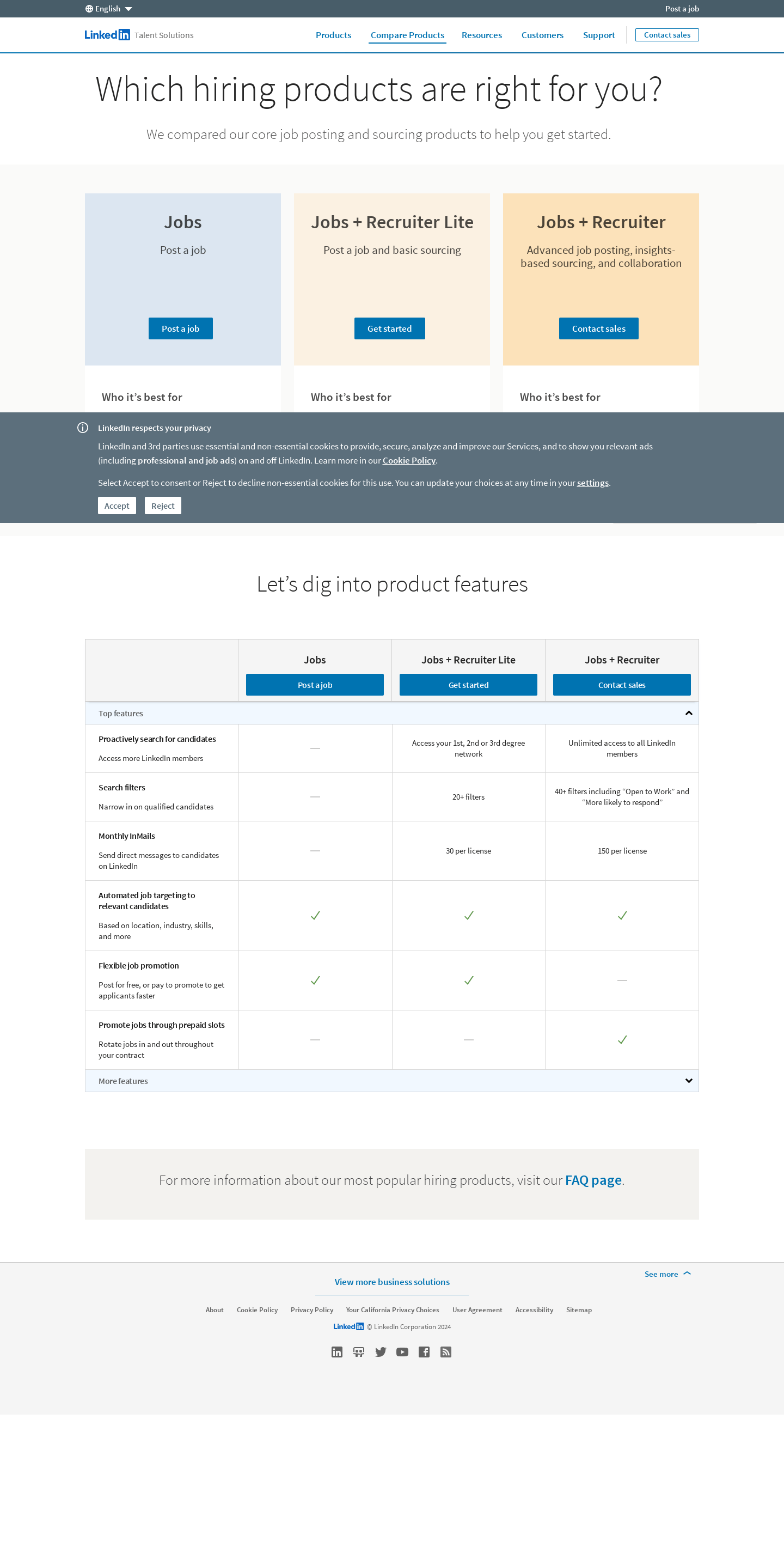Open the Twitter social icon in footer
The width and height of the screenshot is (784, 1547).
point(381,1352)
